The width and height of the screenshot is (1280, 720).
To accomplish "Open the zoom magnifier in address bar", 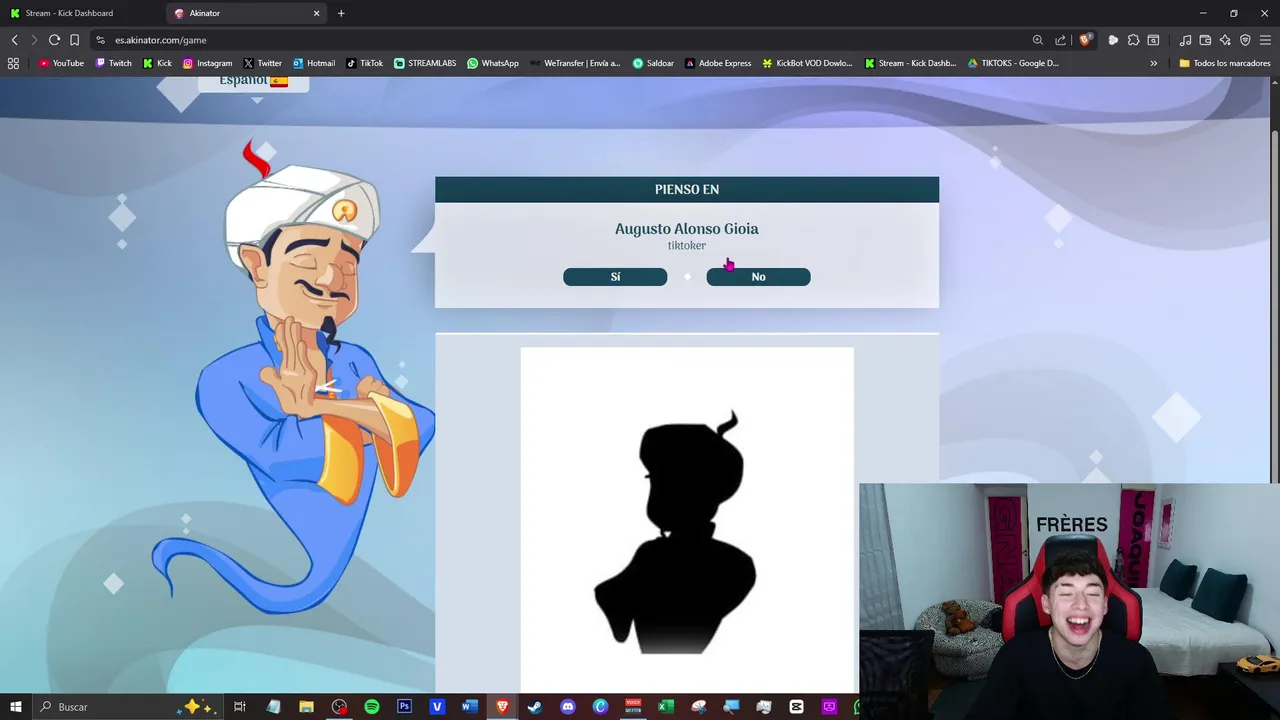I will point(1037,40).
